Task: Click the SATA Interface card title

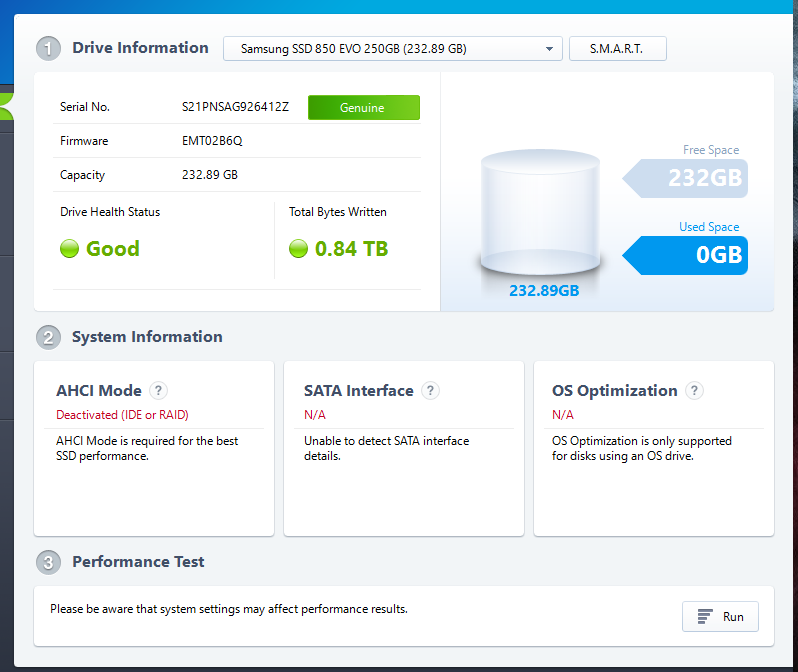Action: (x=359, y=390)
